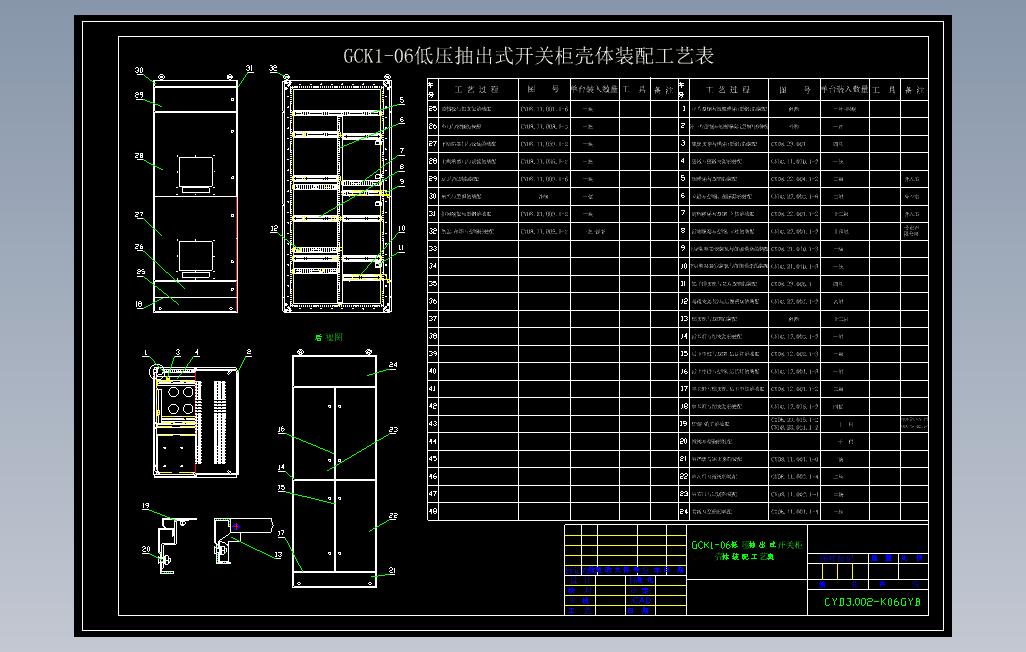Click callout number 20 on the bracket detail

point(146,549)
